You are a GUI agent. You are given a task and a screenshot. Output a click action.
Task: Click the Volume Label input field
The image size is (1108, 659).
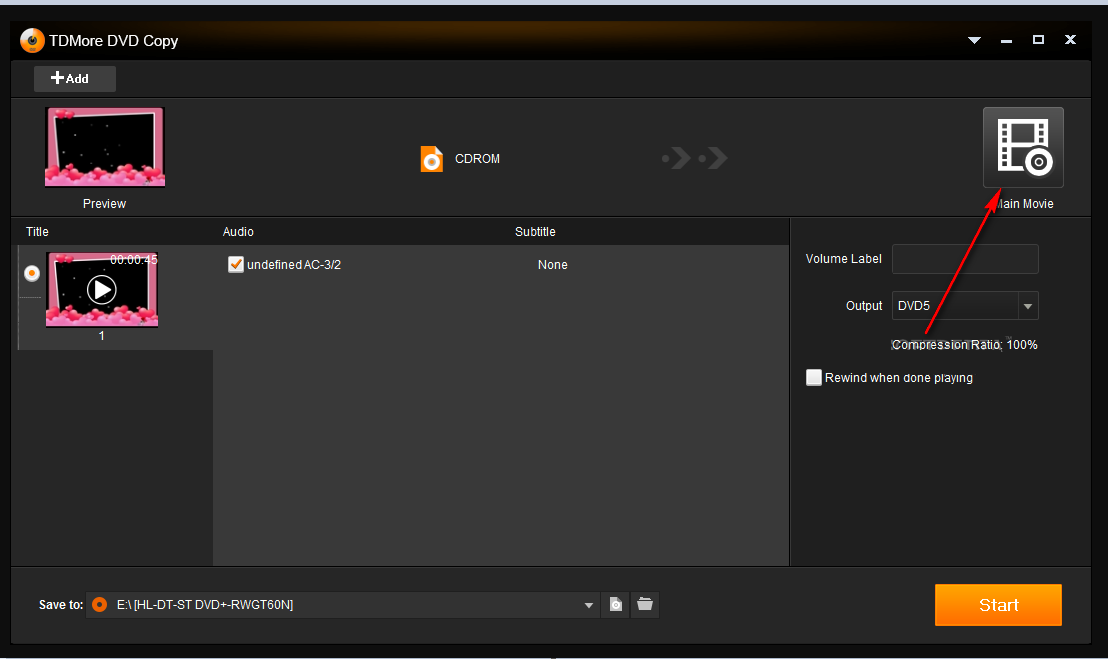click(x=965, y=259)
